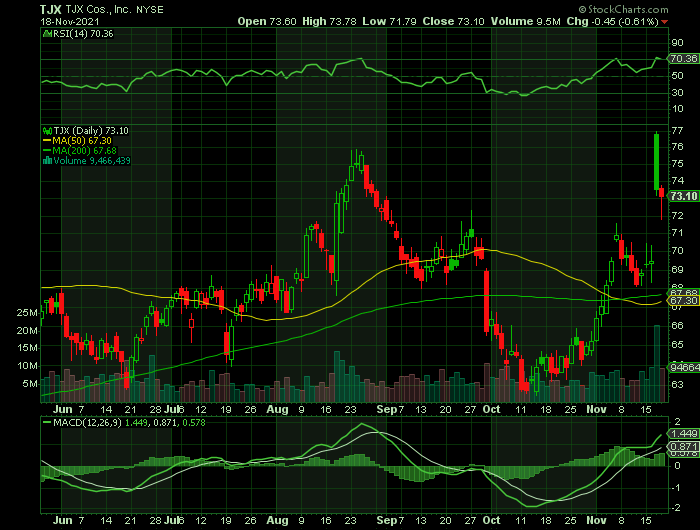700x530 pixels.
Task: Click the 75 price axis label
Action: 677,164
